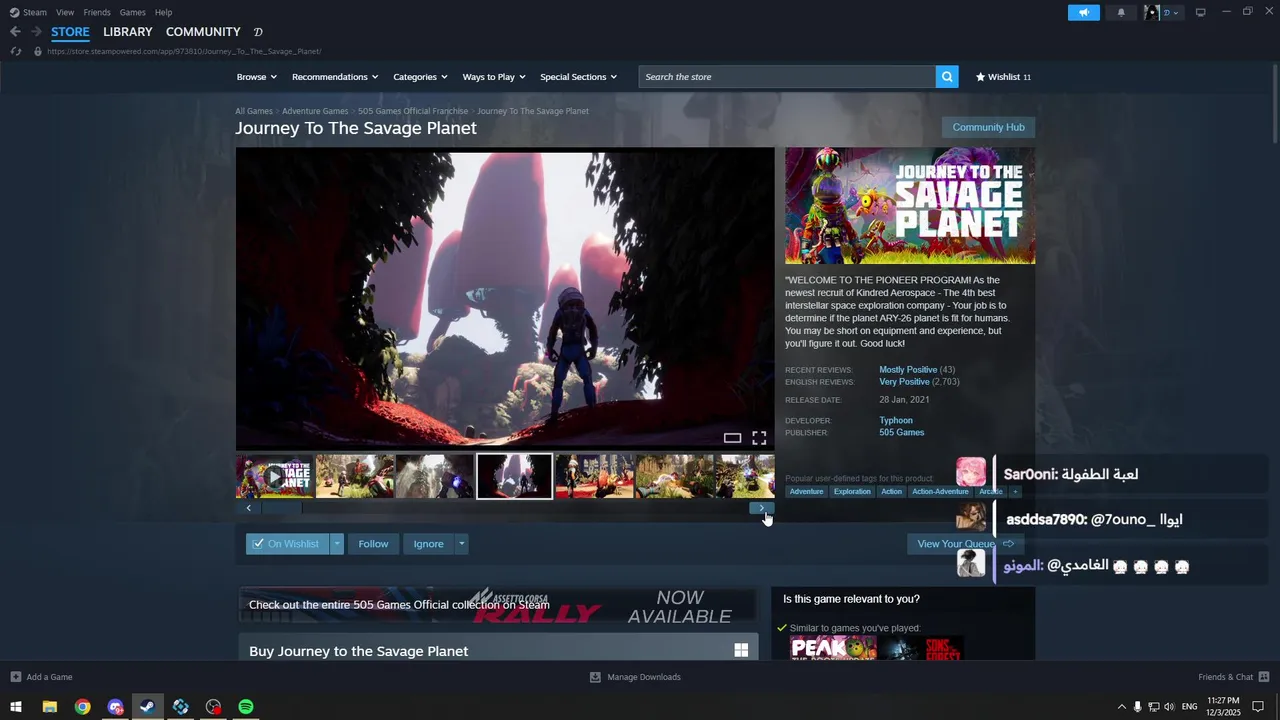1280x720 pixels.
Task: Show more tags with plus button
Action: click(1015, 491)
